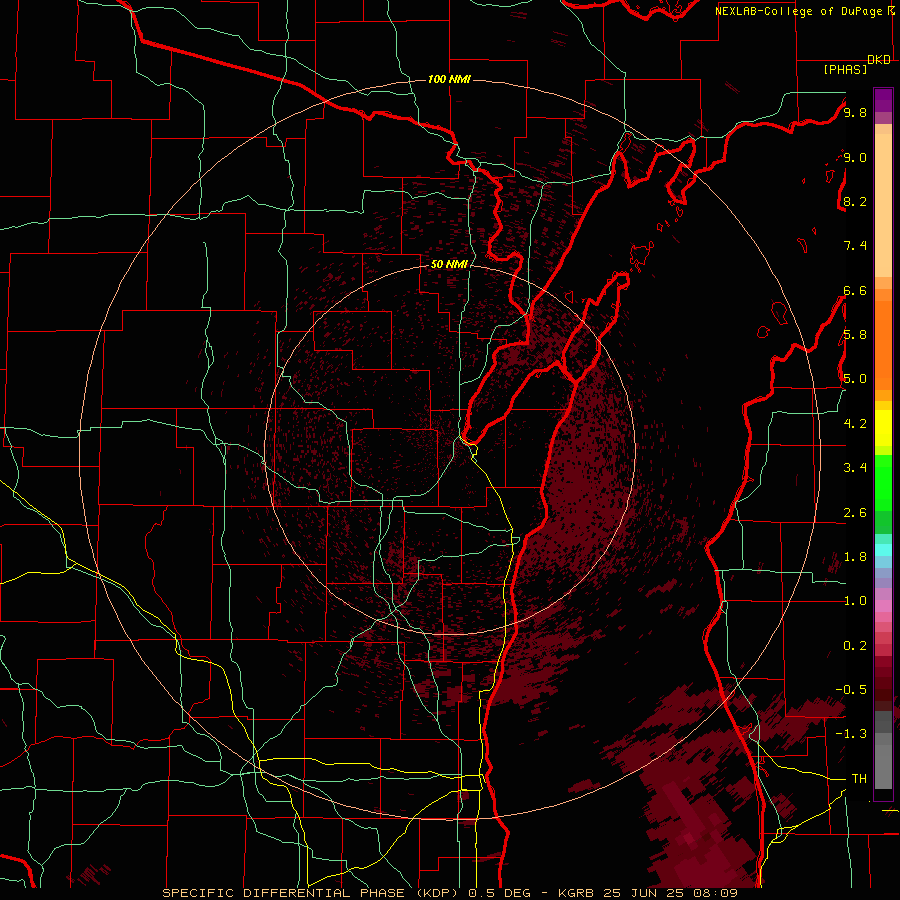Pick the pink segment of the color scale
900x900 pixels.
(x=883, y=606)
